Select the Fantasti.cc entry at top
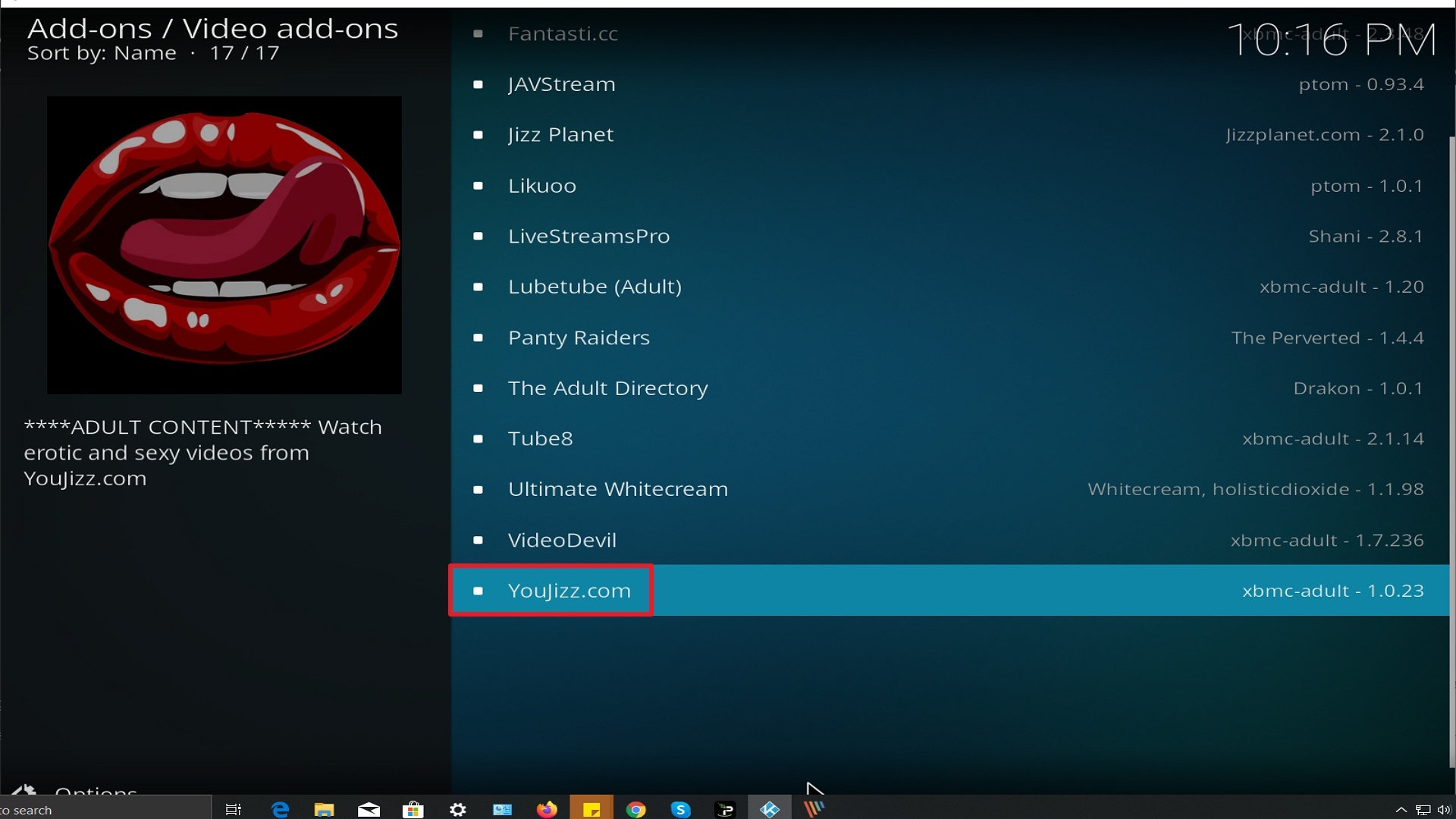 coord(949,33)
